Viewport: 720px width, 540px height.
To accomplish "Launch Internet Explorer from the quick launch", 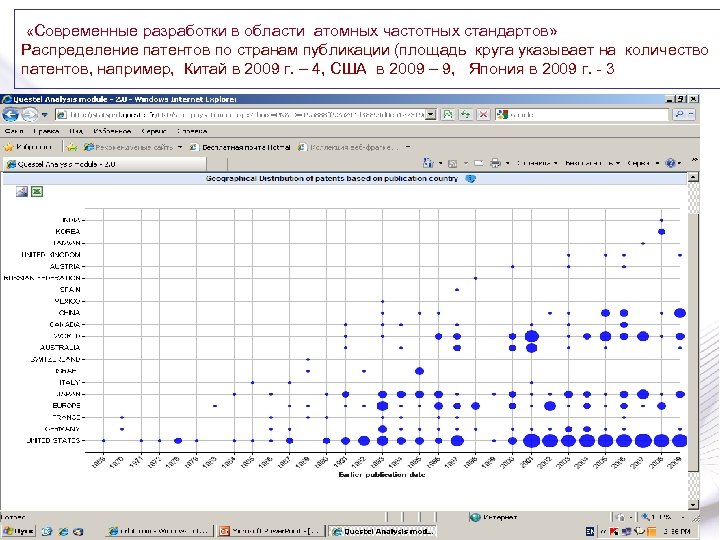I will (x=63, y=532).
